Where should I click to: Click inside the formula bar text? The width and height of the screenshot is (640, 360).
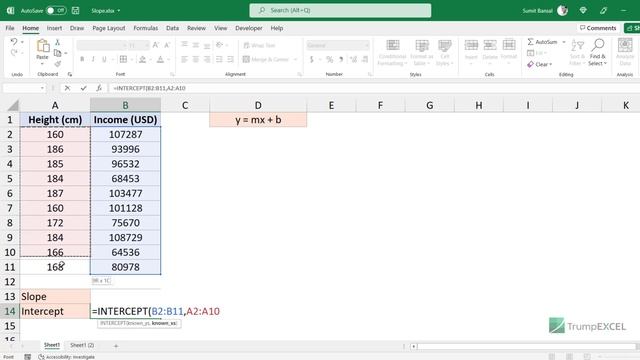point(150,88)
